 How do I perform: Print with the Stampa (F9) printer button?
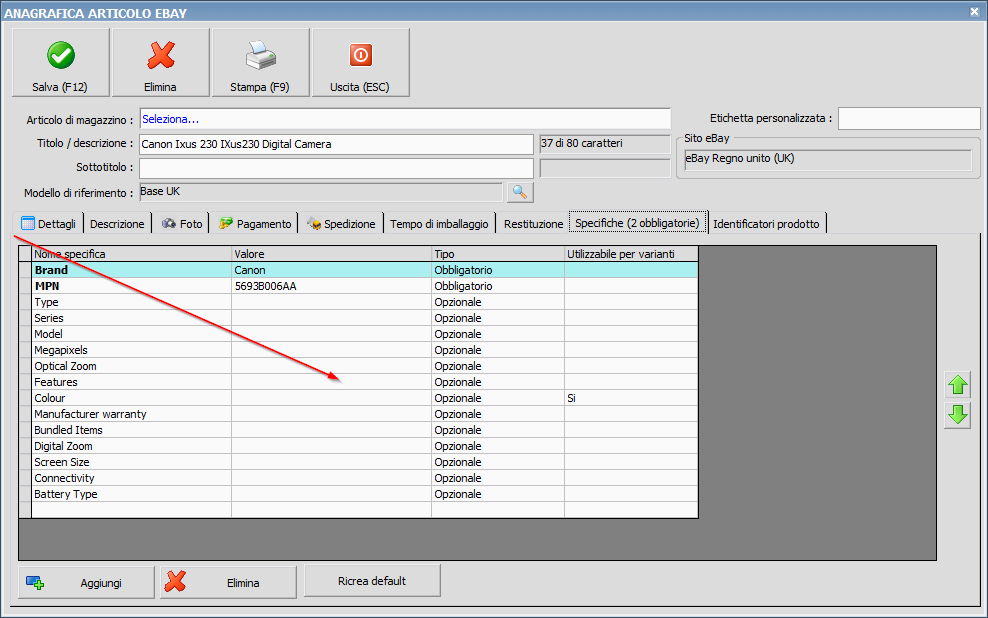coord(260,62)
